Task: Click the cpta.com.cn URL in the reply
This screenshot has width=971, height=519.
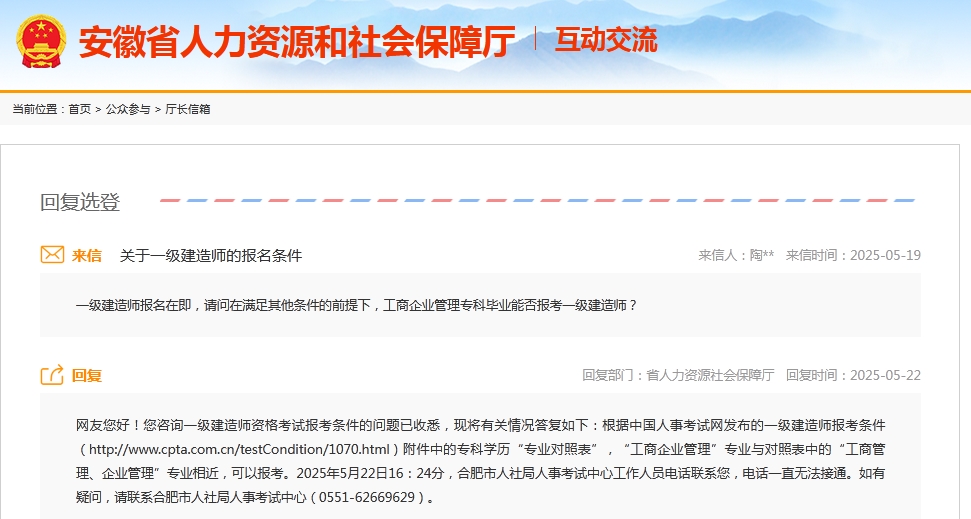Action: [x=239, y=449]
